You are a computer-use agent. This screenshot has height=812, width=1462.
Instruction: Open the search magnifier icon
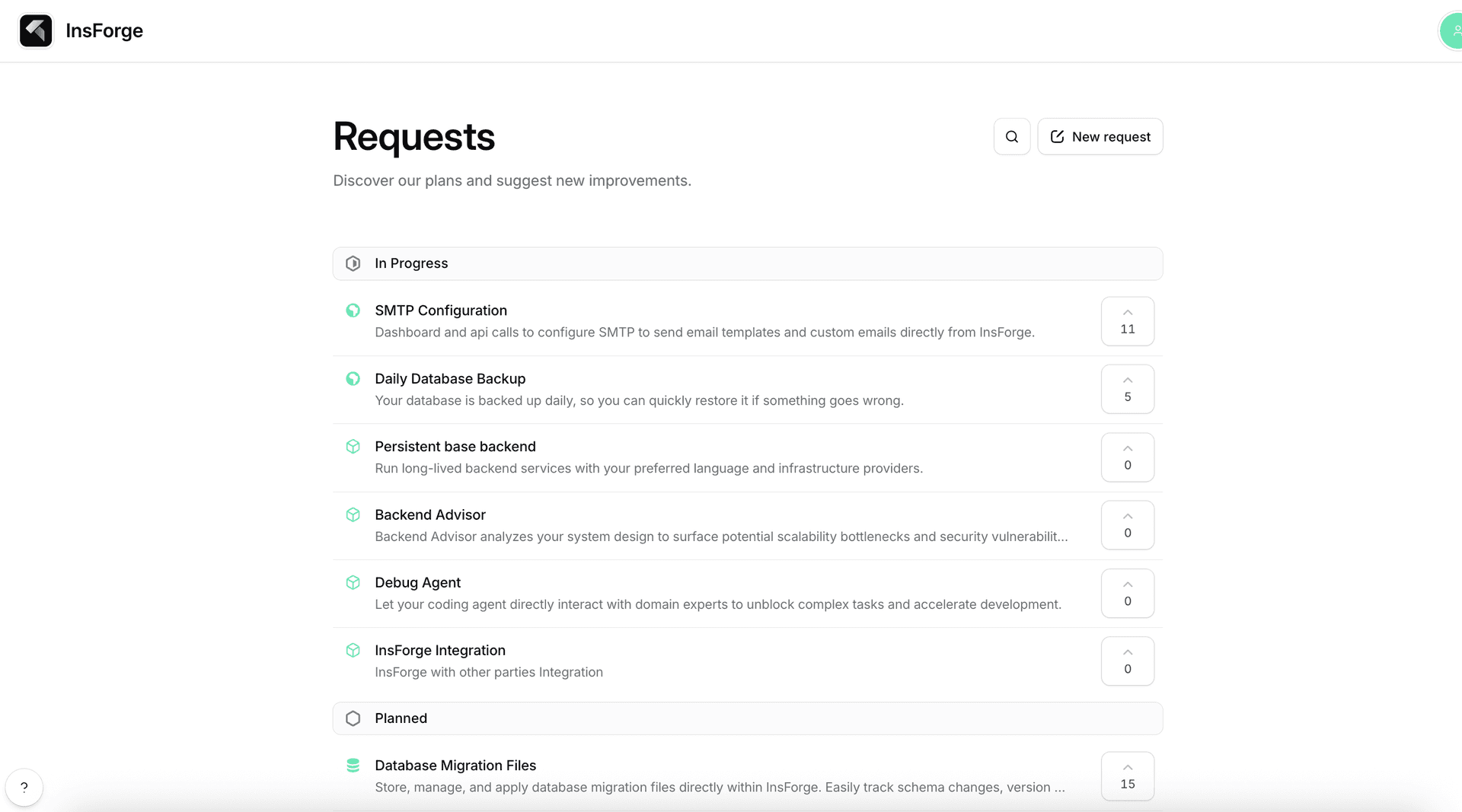click(1011, 136)
